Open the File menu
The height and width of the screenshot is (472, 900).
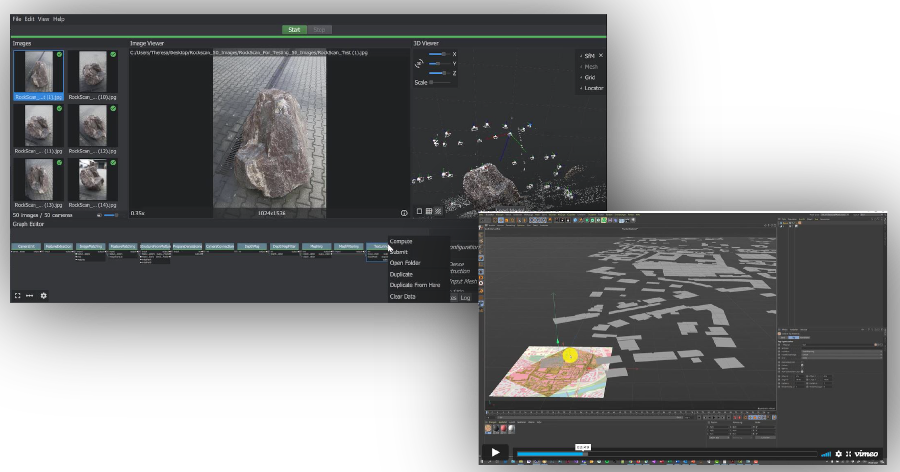(16, 19)
